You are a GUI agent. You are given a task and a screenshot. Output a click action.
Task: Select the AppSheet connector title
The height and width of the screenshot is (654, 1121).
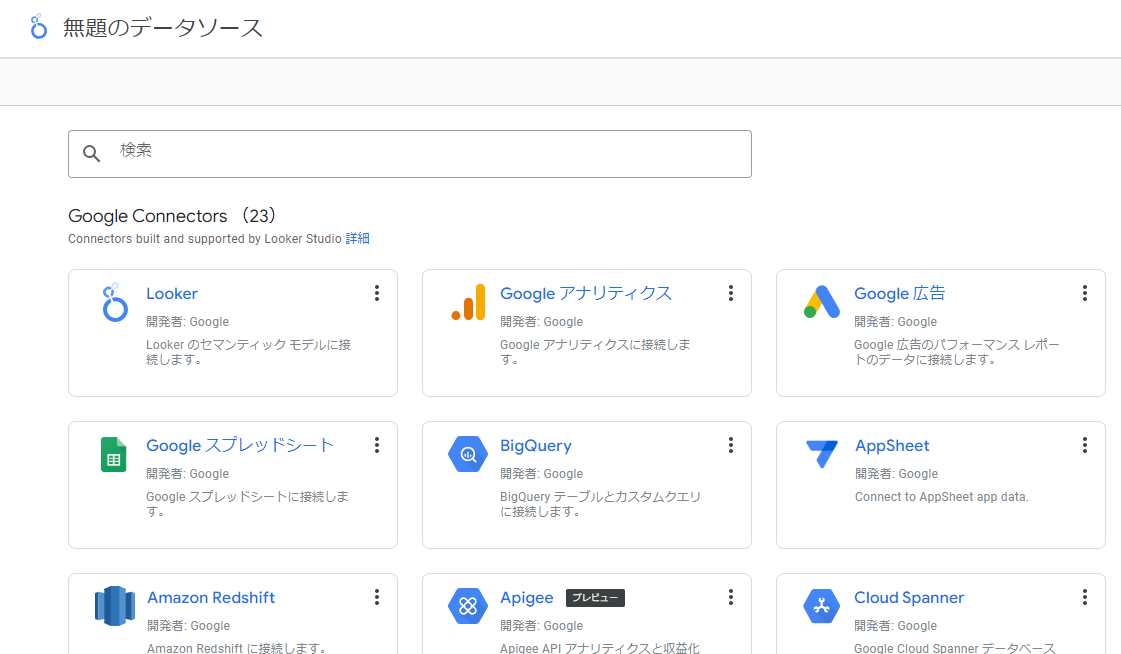coord(892,446)
